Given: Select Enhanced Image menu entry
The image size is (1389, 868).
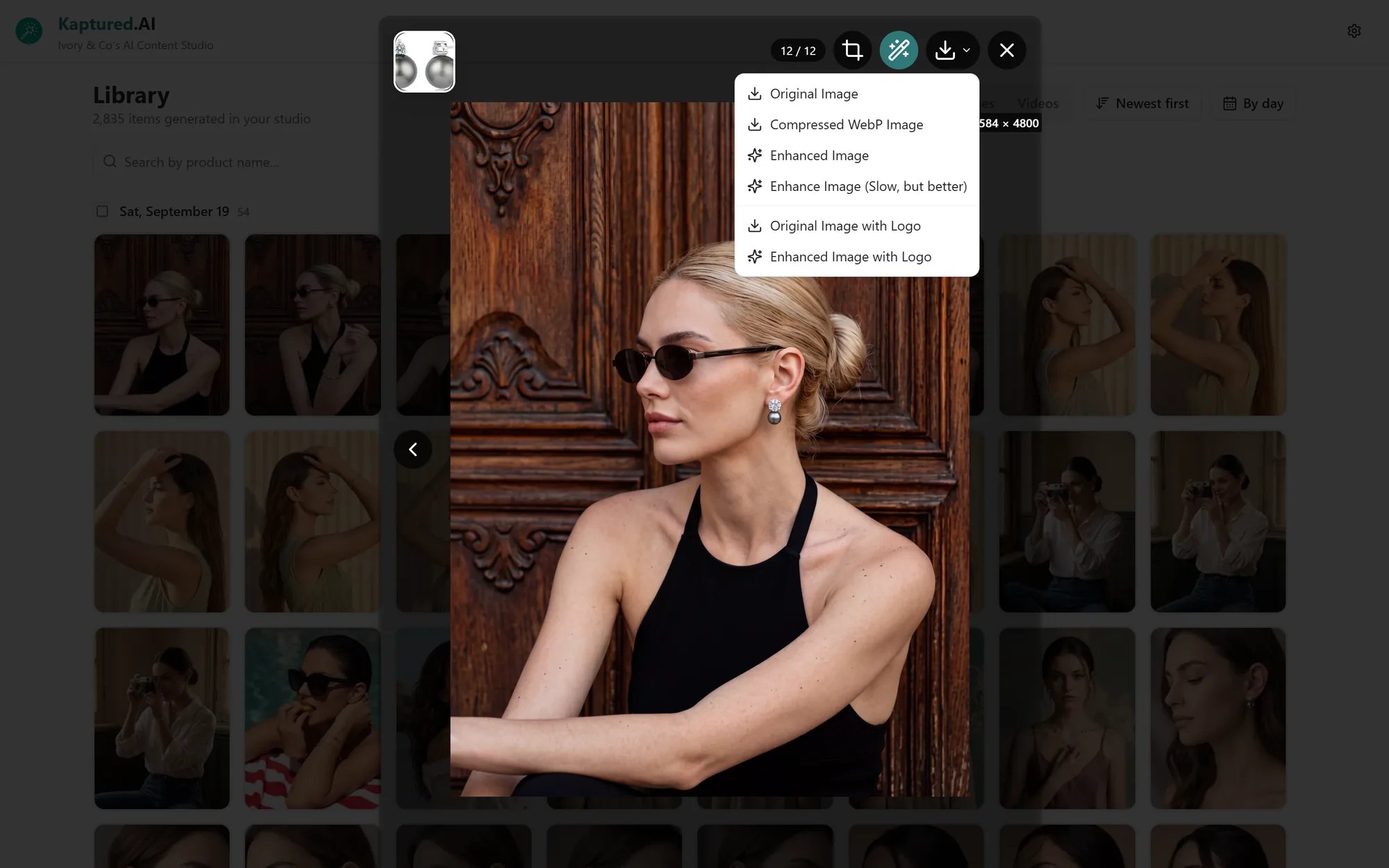Looking at the screenshot, I should click(x=856, y=156).
